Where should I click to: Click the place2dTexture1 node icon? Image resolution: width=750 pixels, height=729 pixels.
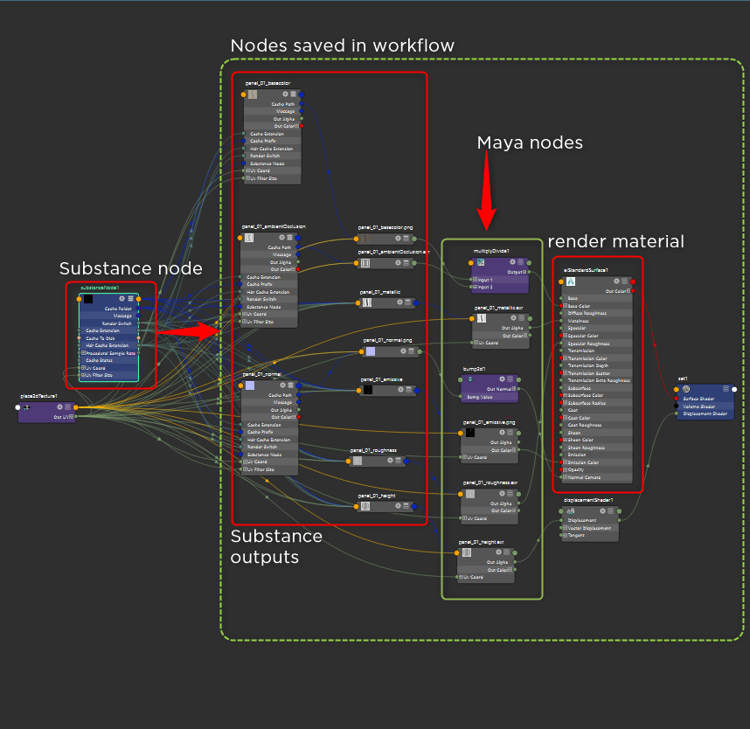(27, 408)
